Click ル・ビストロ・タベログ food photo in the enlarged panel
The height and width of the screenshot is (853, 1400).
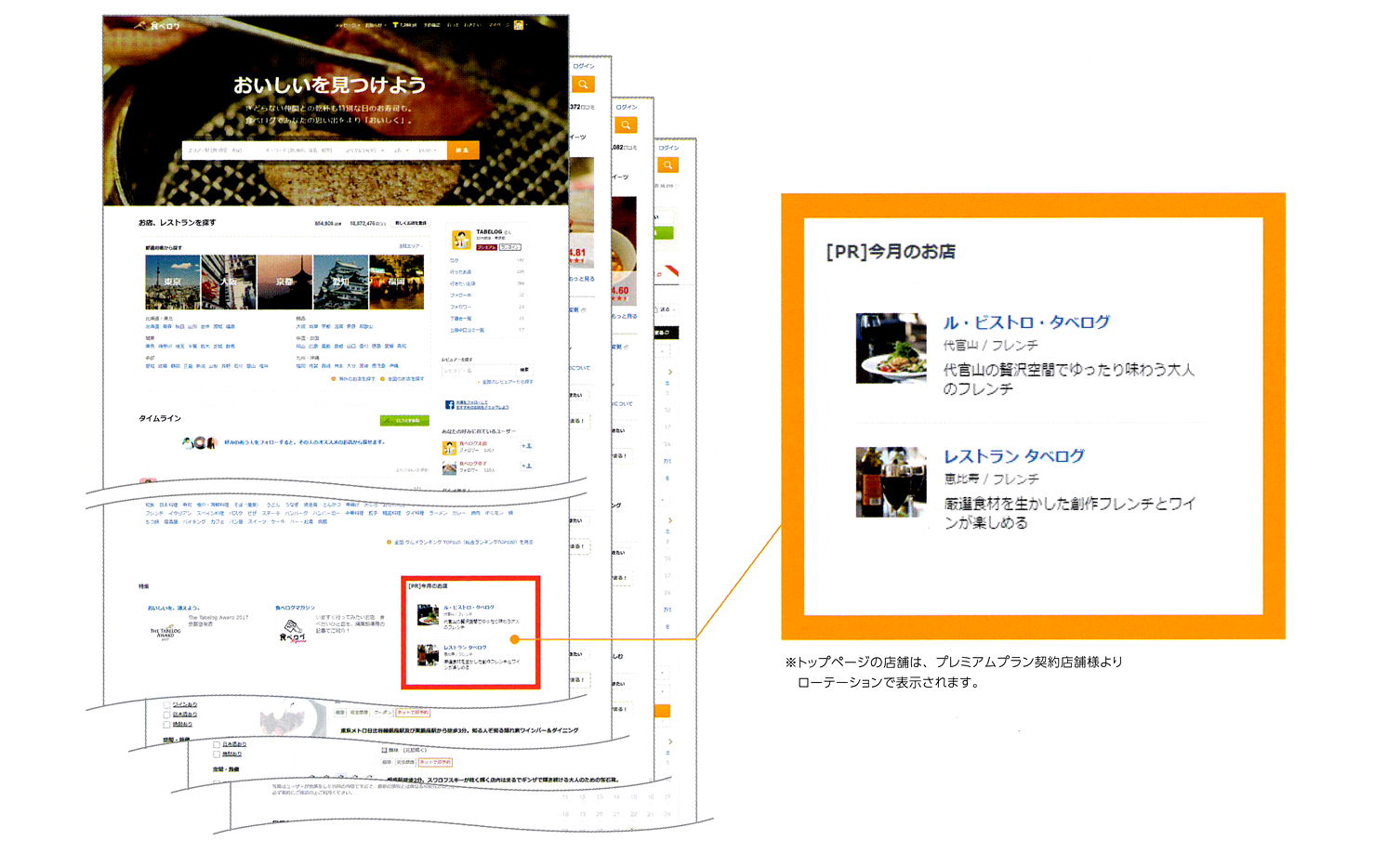pos(891,348)
